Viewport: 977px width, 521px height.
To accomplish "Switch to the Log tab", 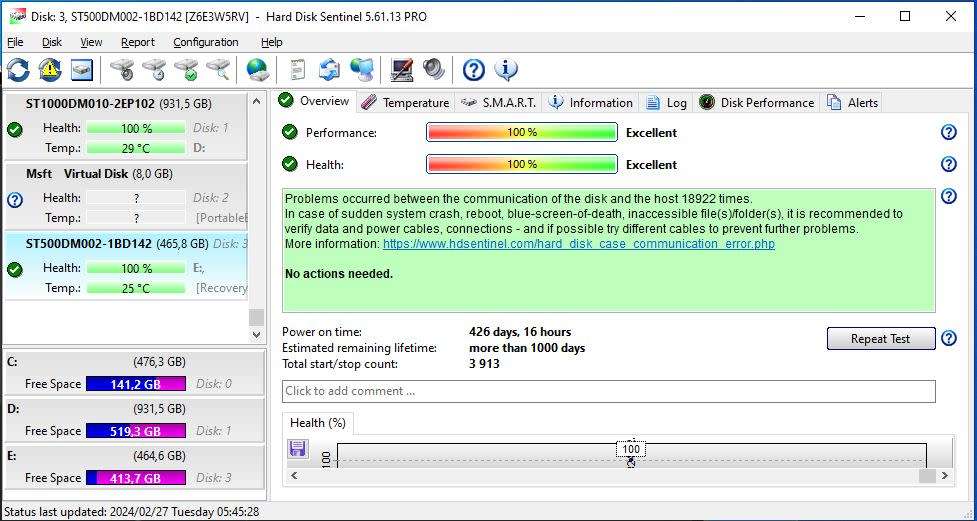I will pyautogui.click(x=666, y=103).
